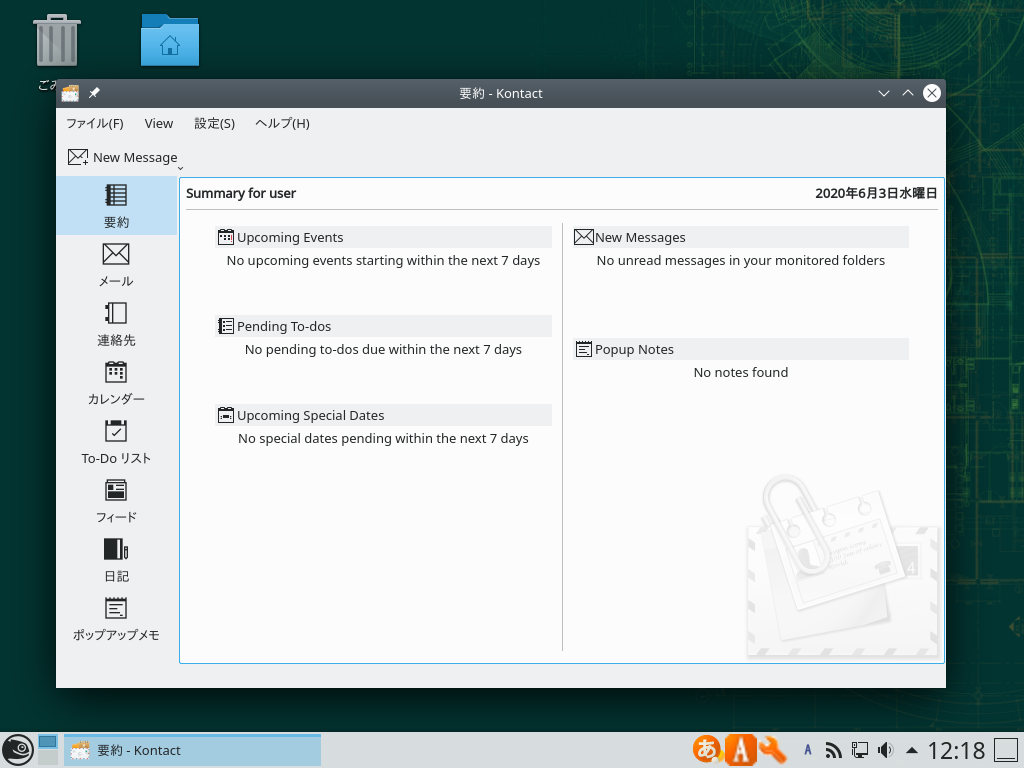This screenshot has width=1024, height=768.
Task: Open the View menu
Action: point(159,123)
